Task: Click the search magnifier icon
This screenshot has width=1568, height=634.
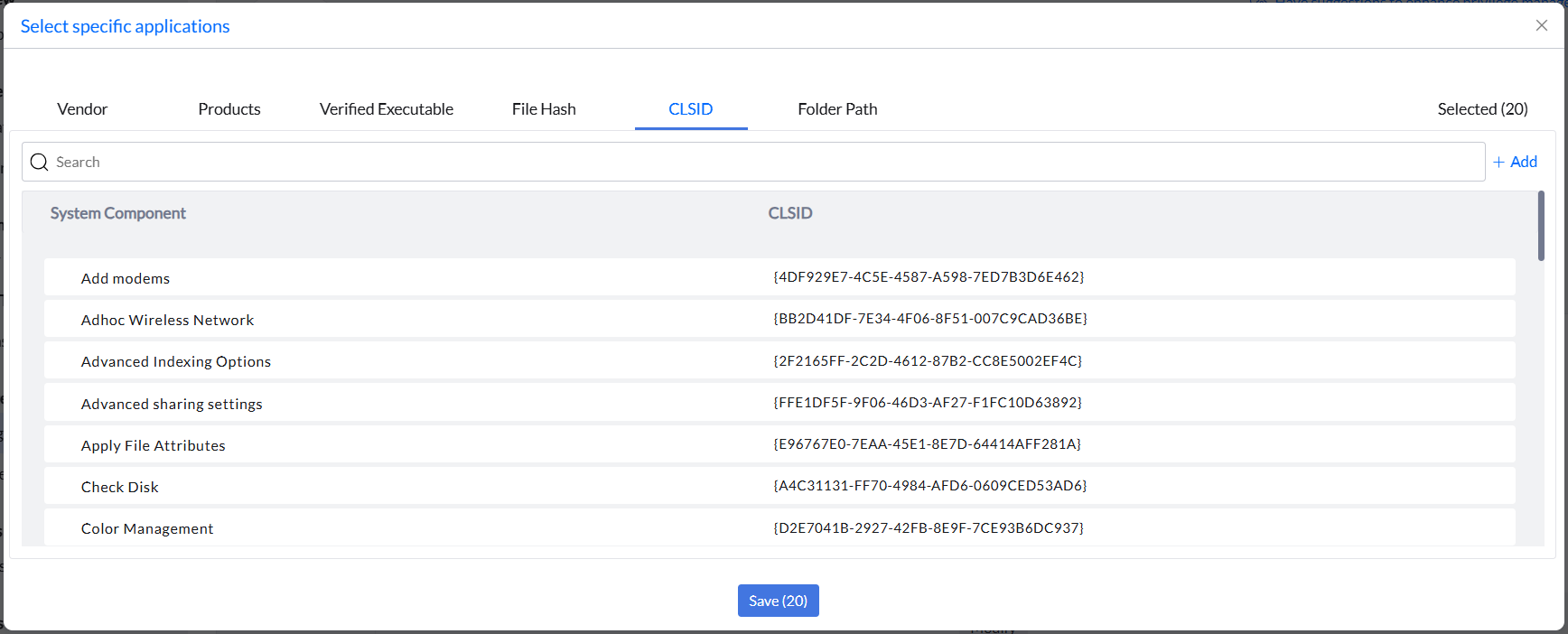Action: point(39,162)
